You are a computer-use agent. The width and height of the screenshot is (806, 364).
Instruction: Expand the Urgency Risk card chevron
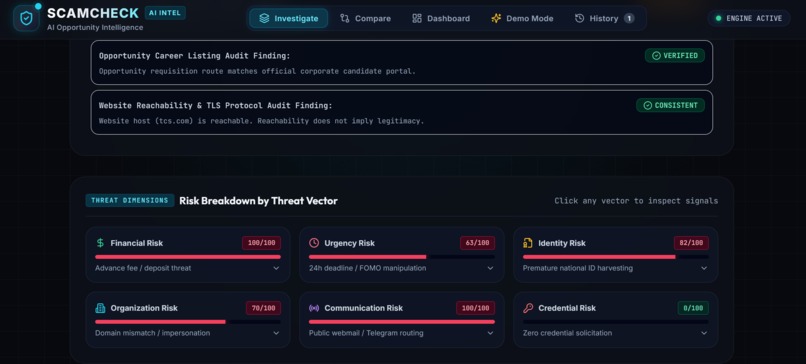pyautogui.click(x=490, y=268)
